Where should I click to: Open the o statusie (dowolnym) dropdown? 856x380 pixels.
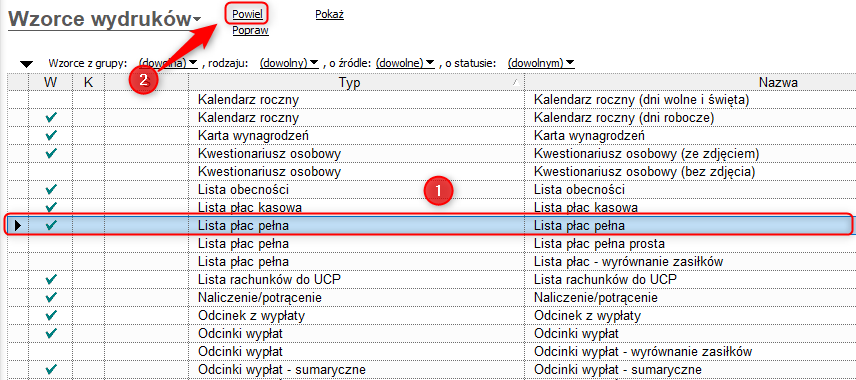(540, 63)
